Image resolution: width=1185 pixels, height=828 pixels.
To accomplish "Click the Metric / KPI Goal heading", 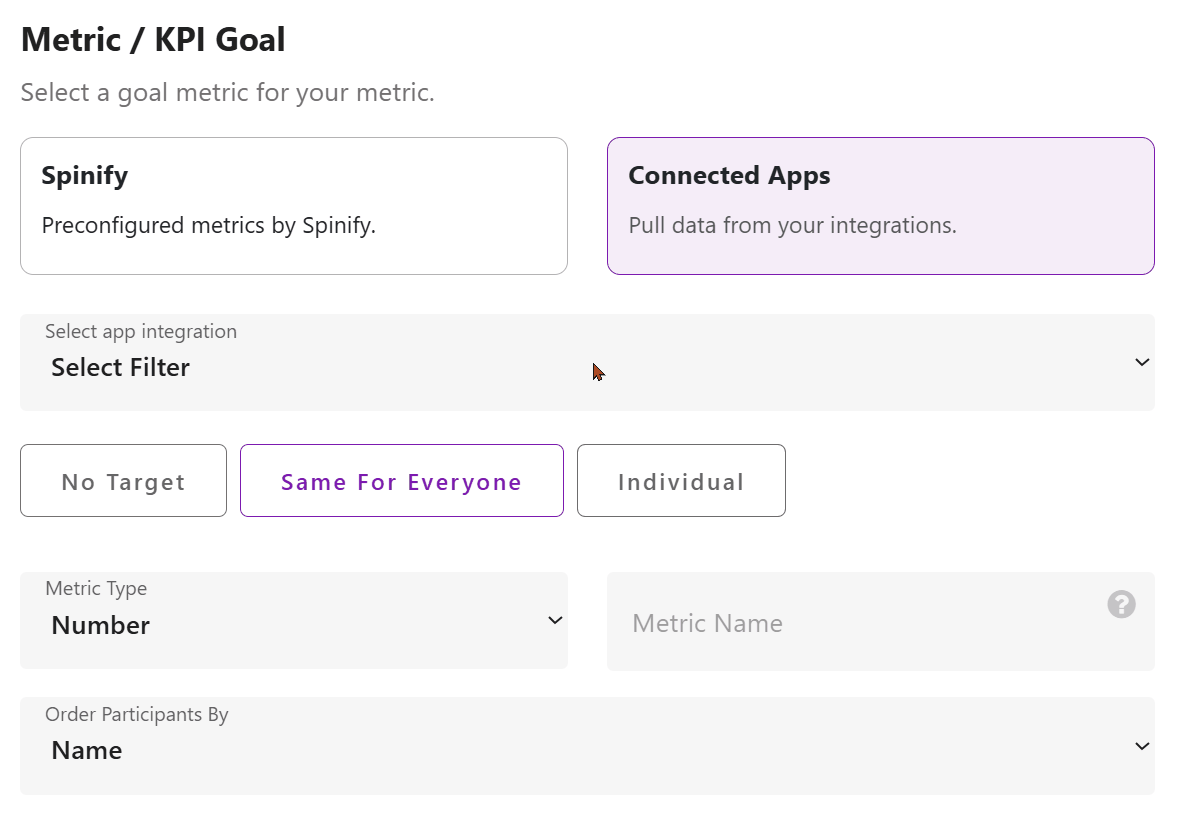I will (152, 39).
